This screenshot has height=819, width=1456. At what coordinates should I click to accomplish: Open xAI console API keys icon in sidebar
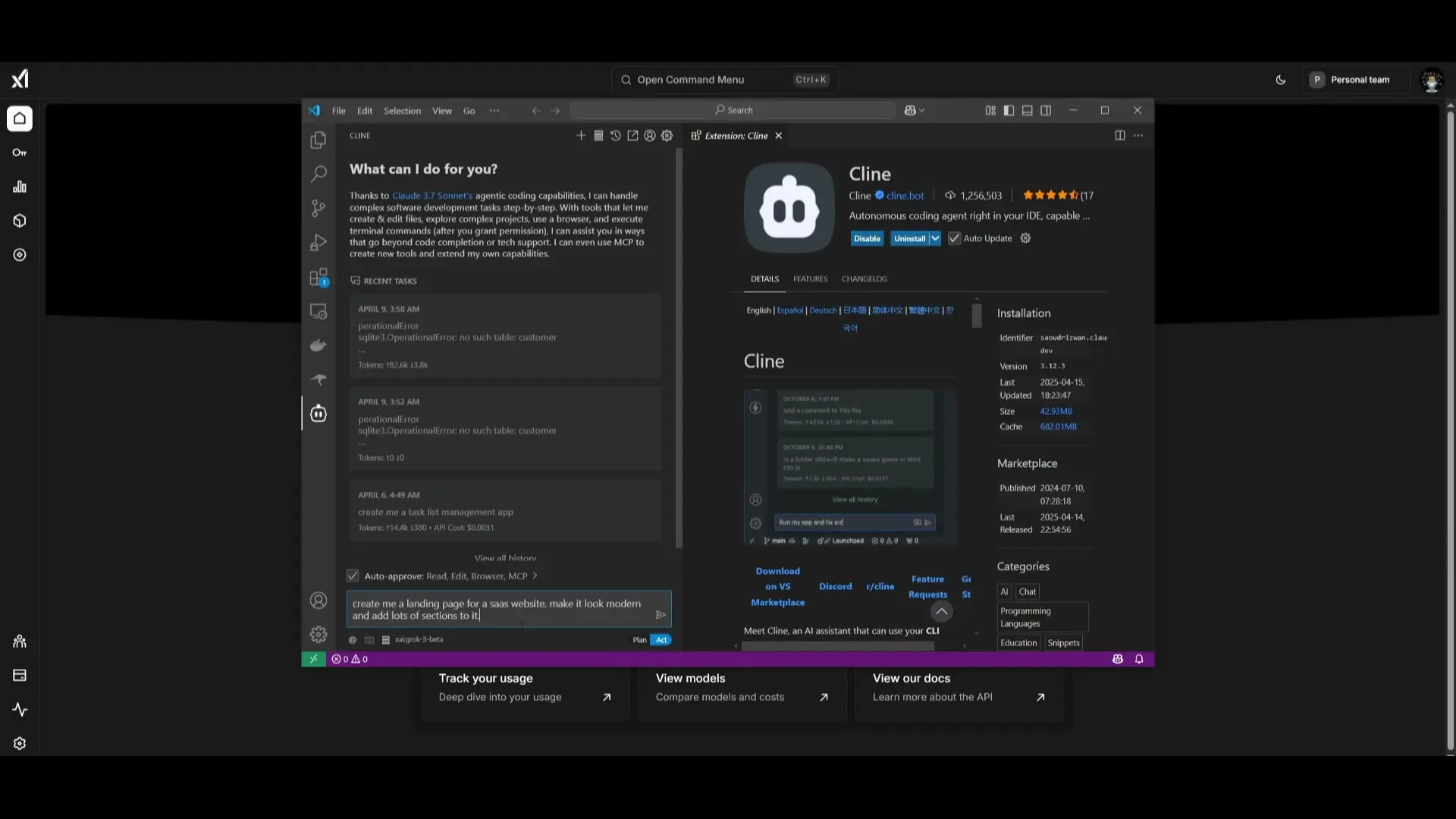(20, 152)
